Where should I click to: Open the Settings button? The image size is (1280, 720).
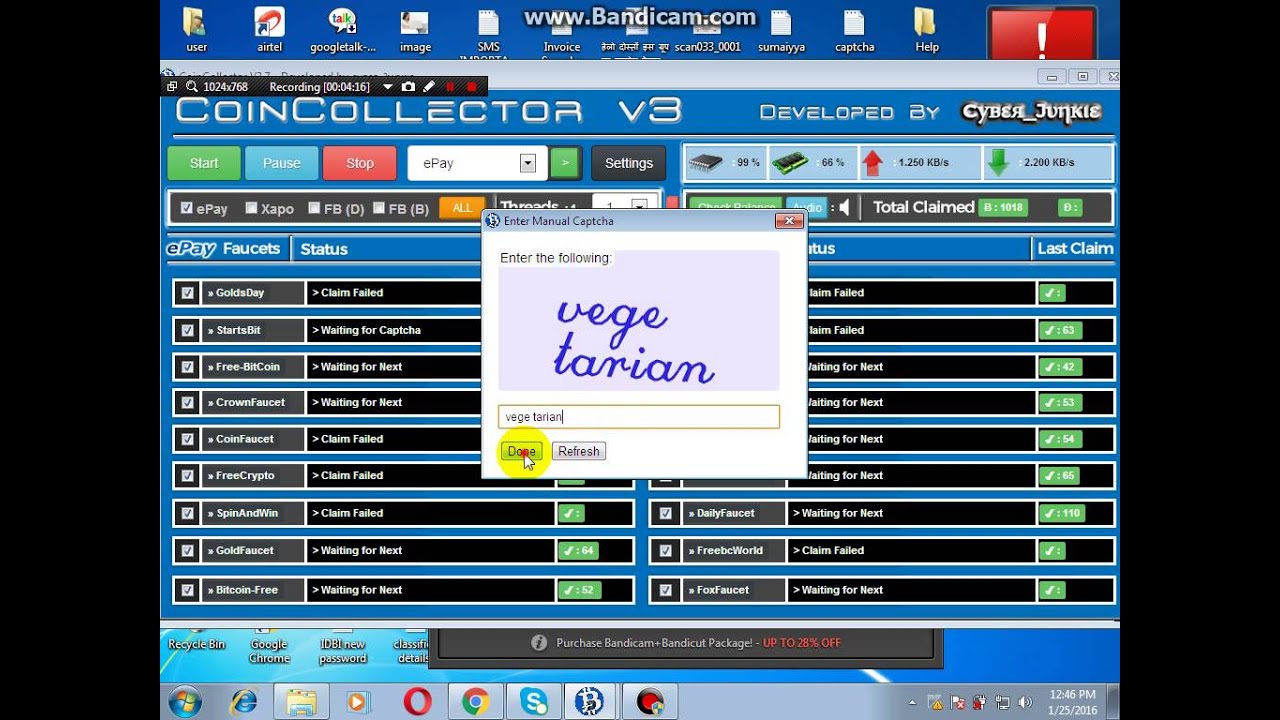pos(629,163)
